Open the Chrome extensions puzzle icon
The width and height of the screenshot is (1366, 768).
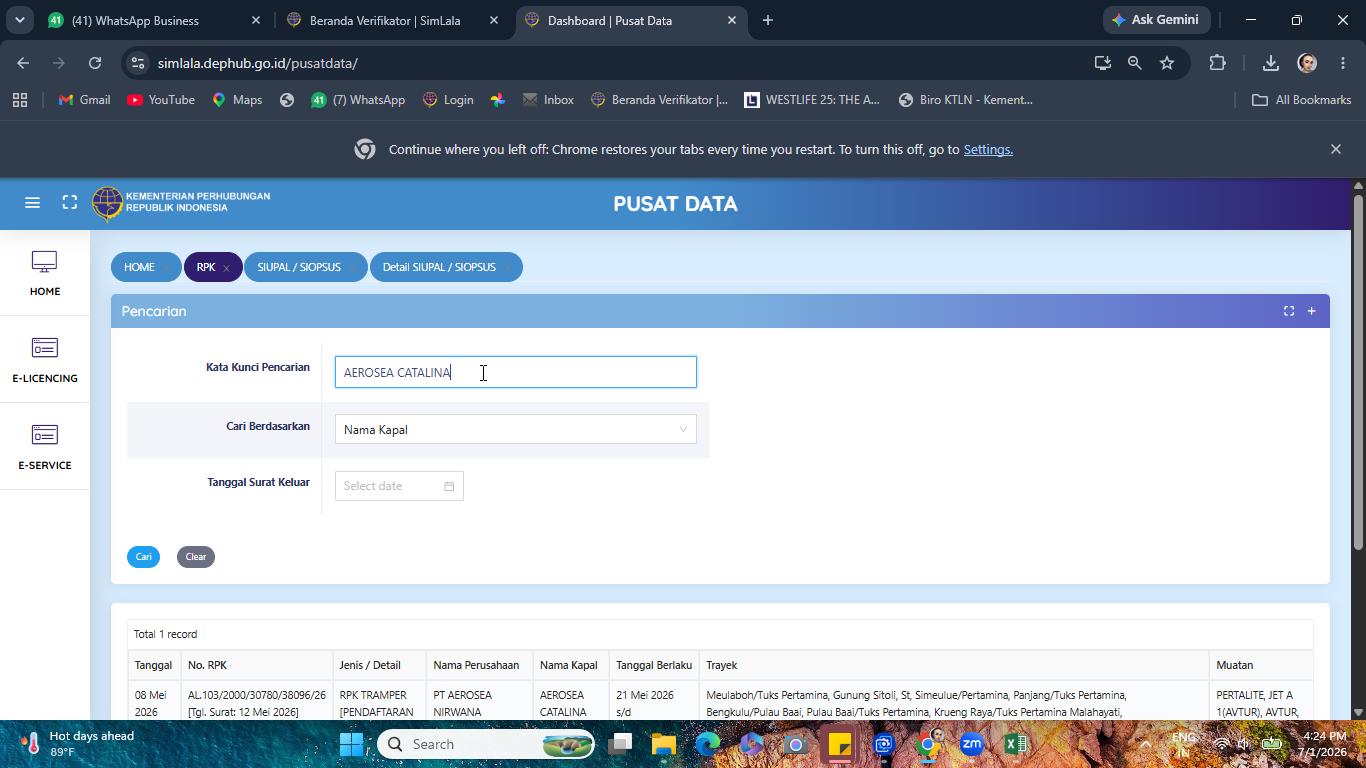click(1217, 63)
